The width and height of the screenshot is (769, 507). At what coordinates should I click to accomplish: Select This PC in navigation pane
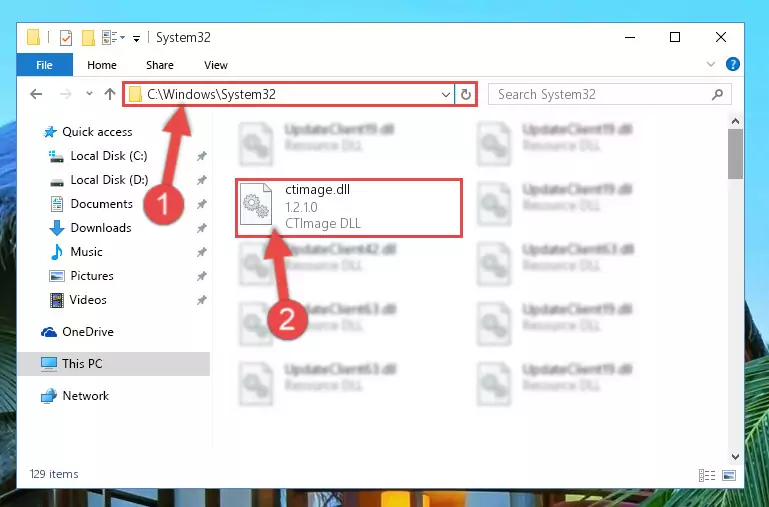point(114,364)
